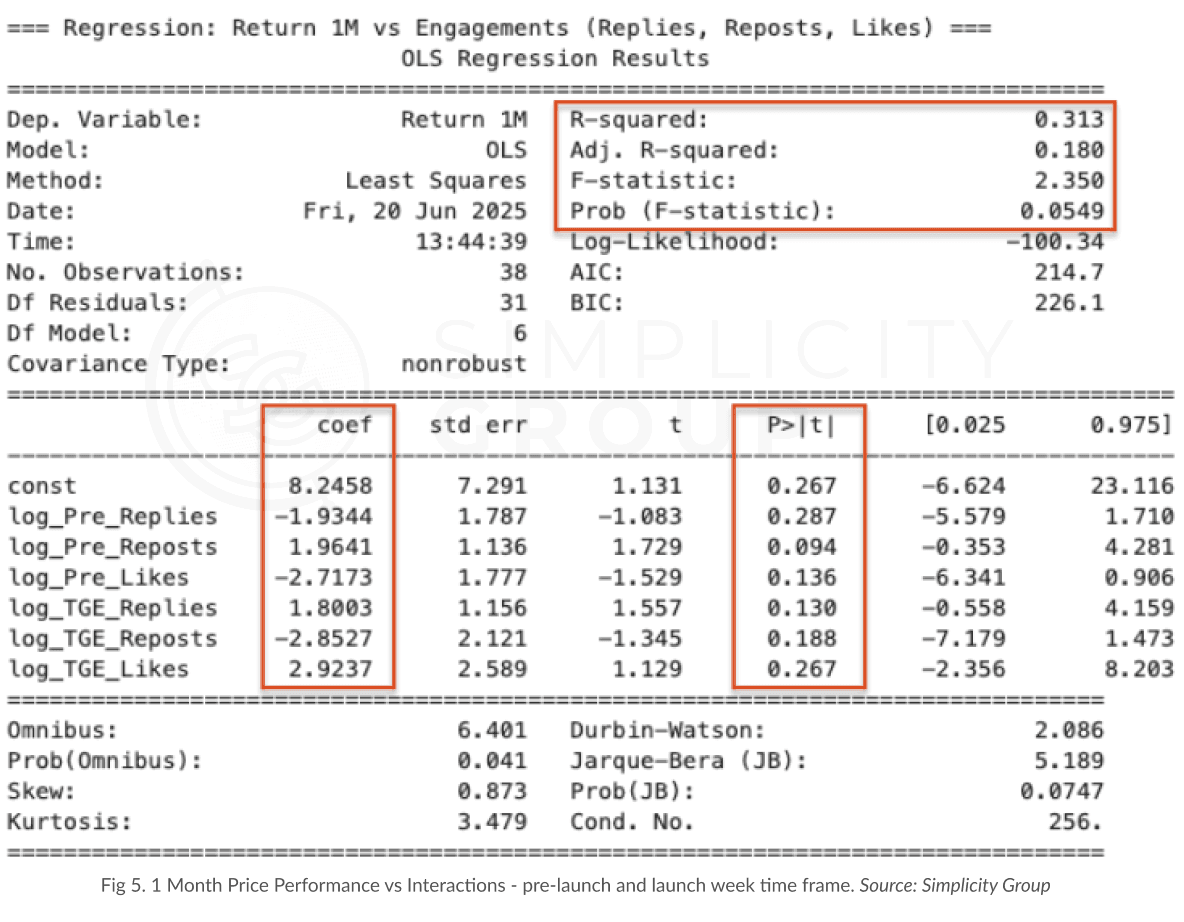
Task: Select the Durbin-Watson value 2.086
Action: (x=1068, y=730)
